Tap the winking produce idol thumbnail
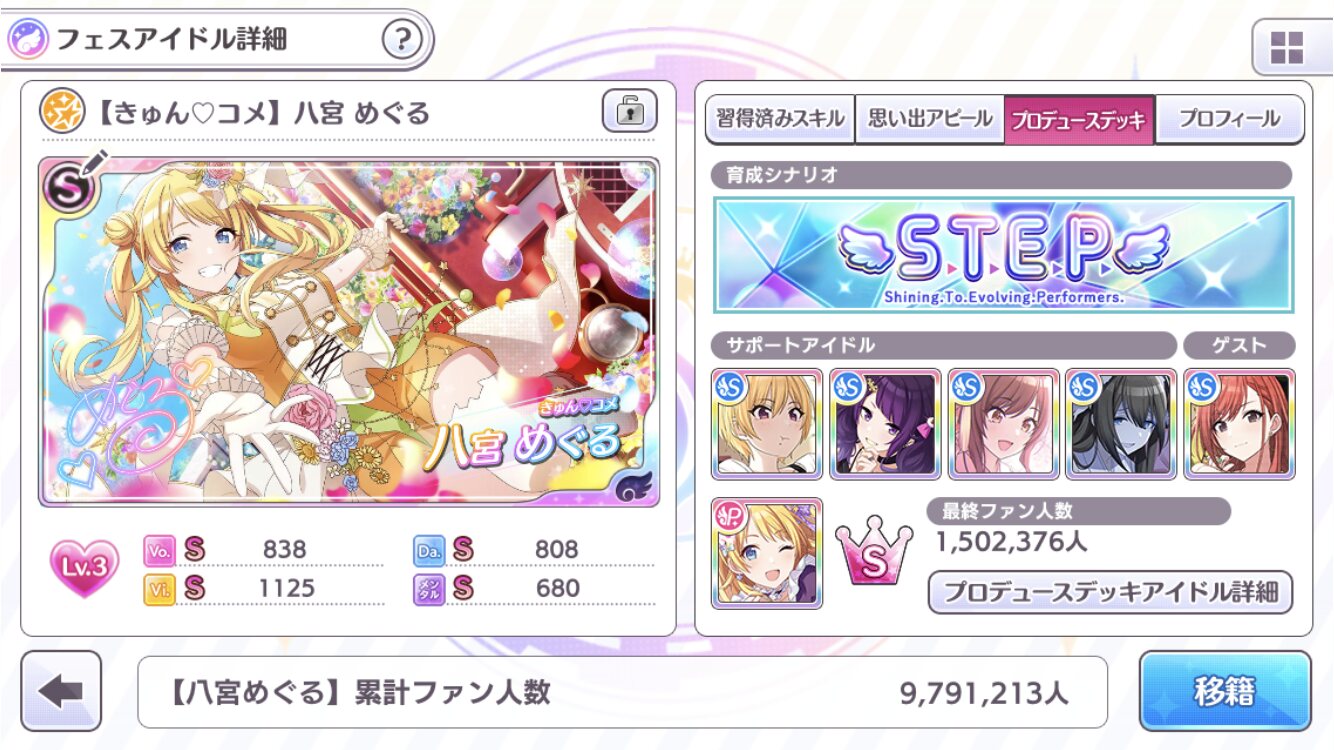This screenshot has height=750, width=1334. [767, 553]
